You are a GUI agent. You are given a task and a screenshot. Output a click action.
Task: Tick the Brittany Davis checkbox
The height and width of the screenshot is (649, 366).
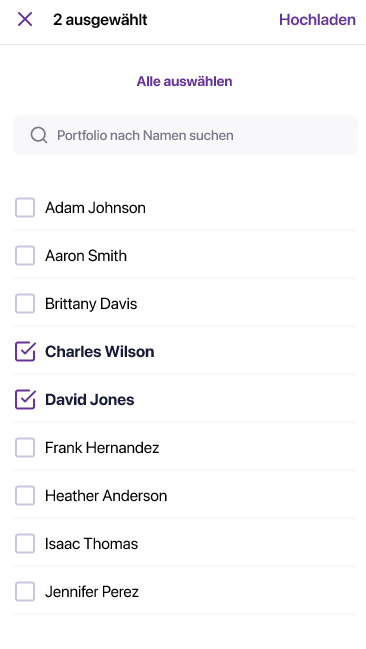[25, 303]
